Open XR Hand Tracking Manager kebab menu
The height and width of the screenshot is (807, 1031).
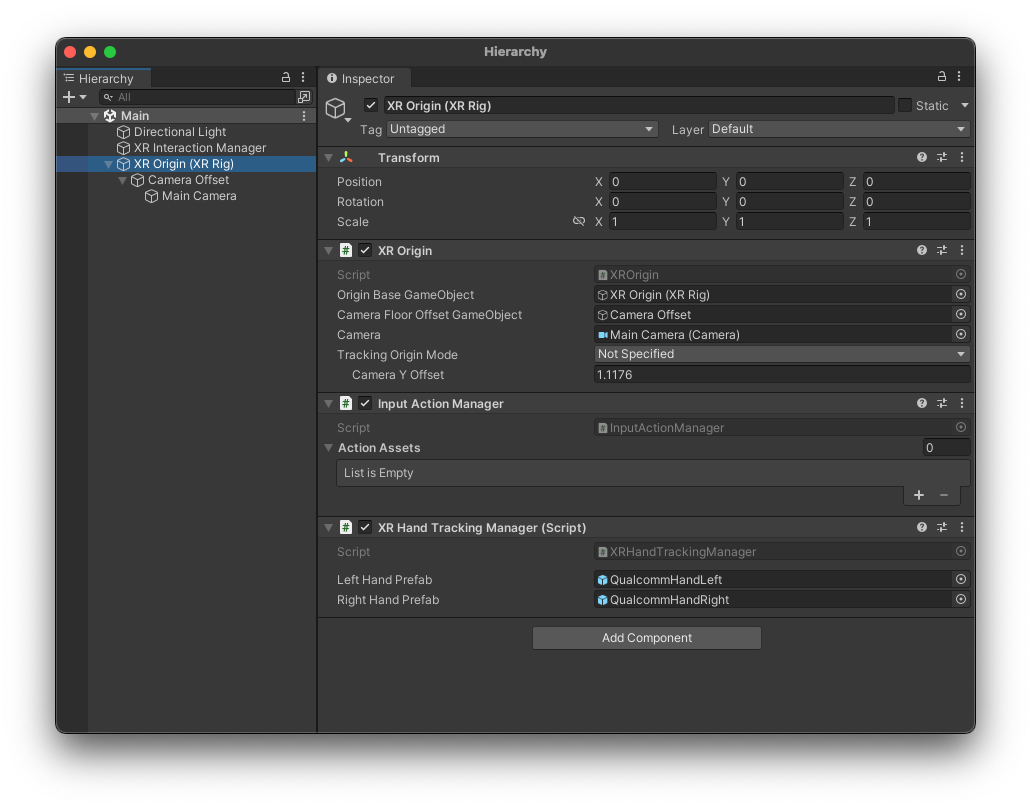962,527
